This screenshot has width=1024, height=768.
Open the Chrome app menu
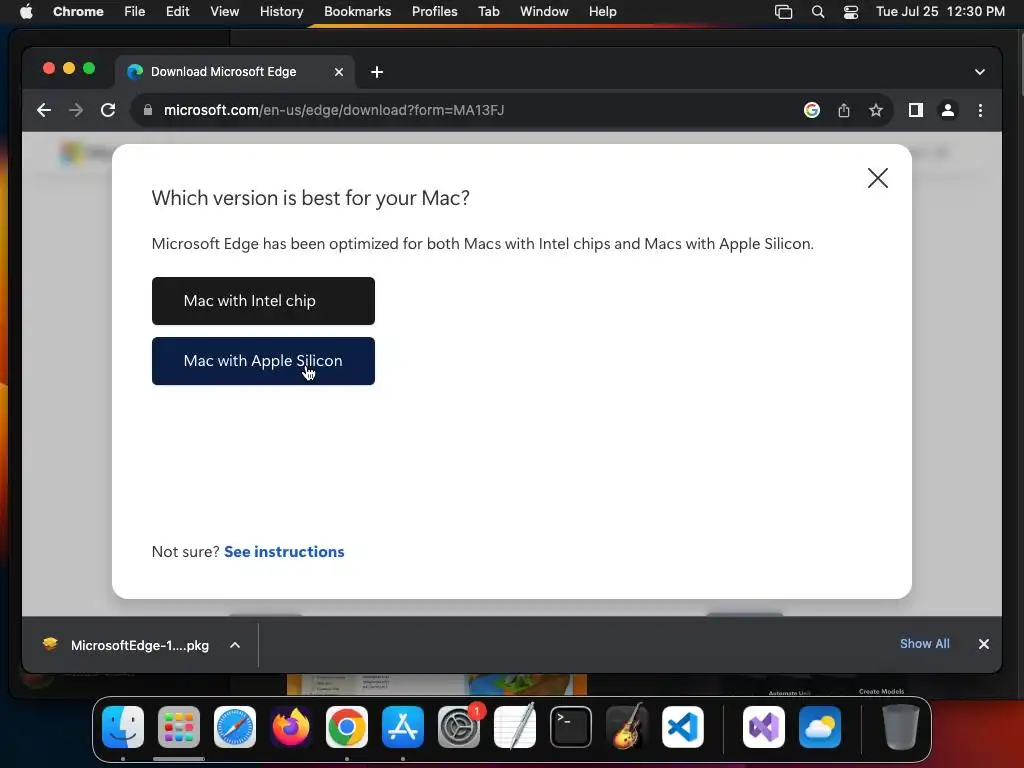(x=78, y=12)
